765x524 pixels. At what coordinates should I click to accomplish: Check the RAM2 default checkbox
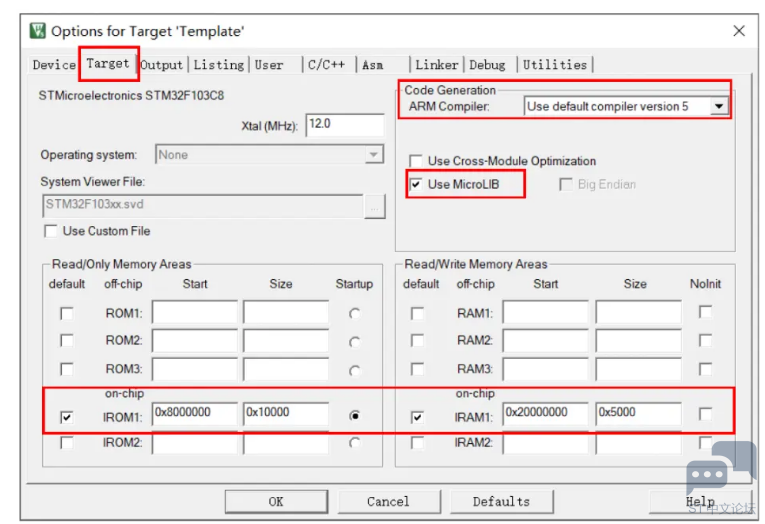tap(417, 340)
